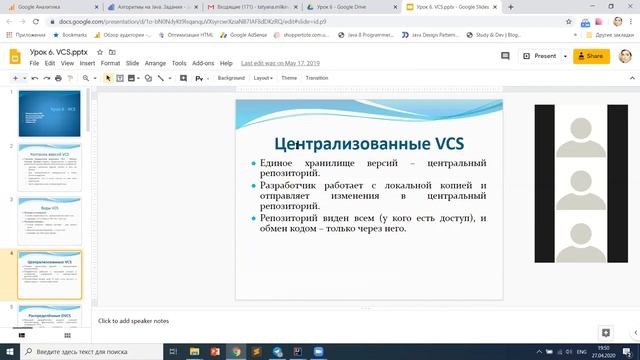Open comment history beside Present

pos(505,56)
